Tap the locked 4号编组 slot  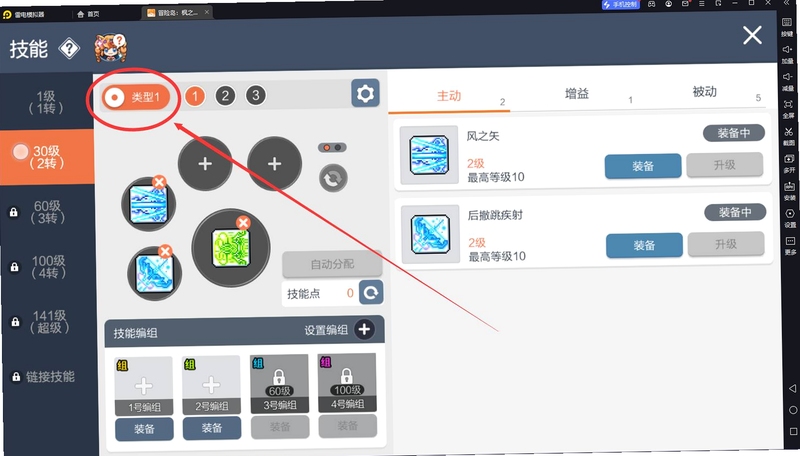coord(346,383)
